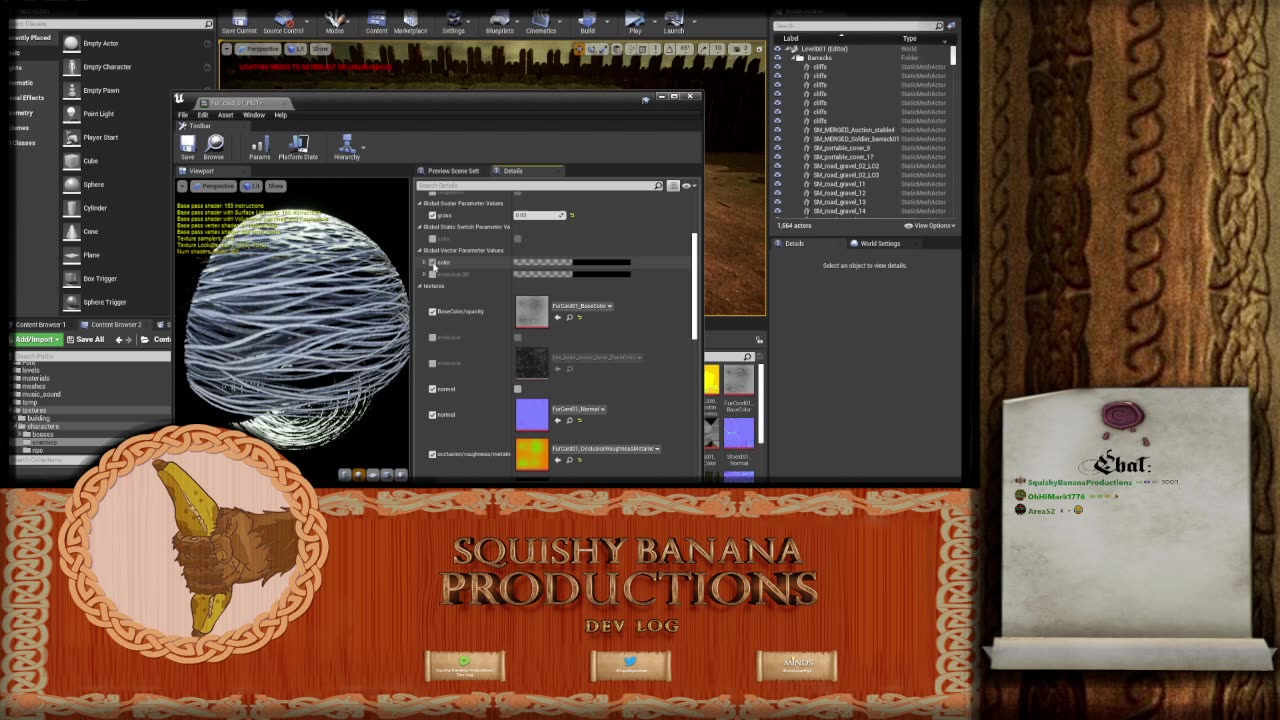Screen dimensions: 1280x720
Task: Toggle the BaseColor/opacity texture checkbox
Action: [432, 311]
